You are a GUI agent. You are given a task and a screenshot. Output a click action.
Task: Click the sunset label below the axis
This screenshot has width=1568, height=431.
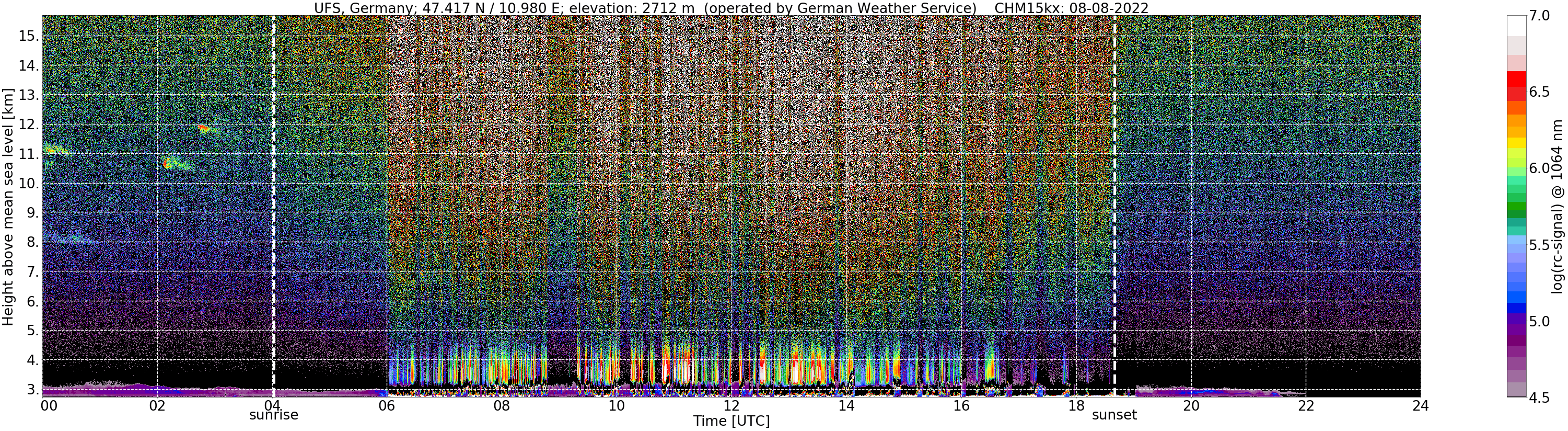point(1114,415)
